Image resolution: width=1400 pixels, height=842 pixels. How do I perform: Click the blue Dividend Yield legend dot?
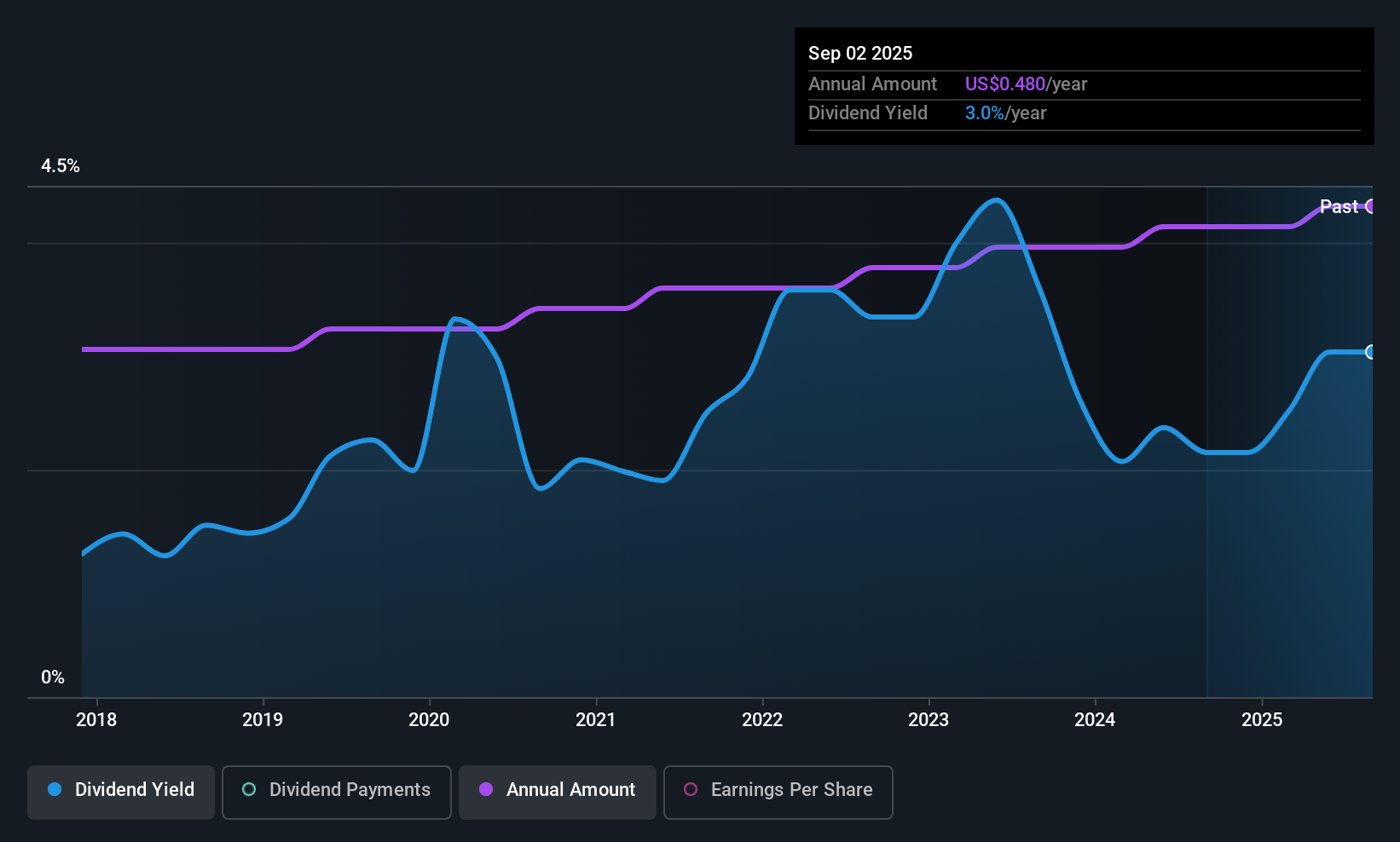coord(55,789)
